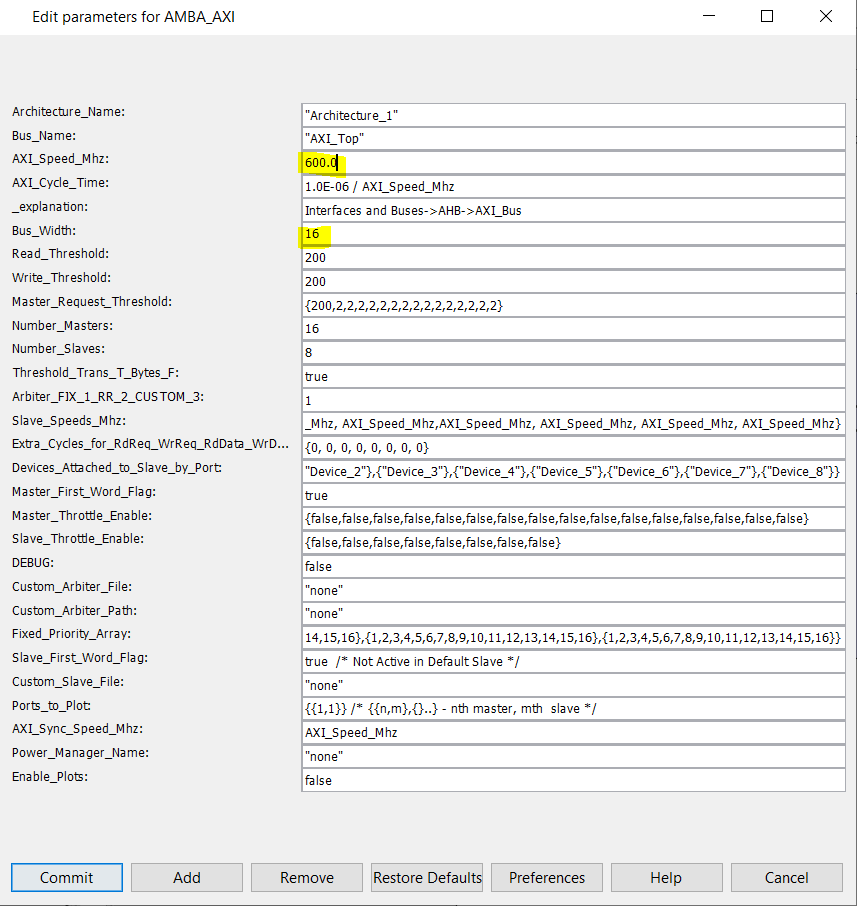
Task: Click the Power_Manager_Name: label
Action: [x=80, y=753]
